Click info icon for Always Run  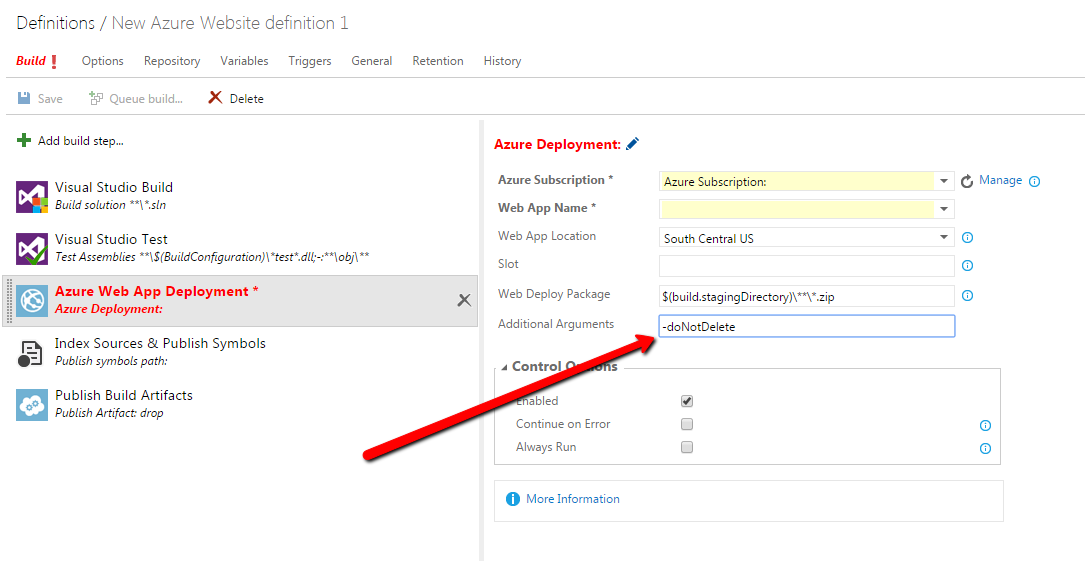(985, 448)
